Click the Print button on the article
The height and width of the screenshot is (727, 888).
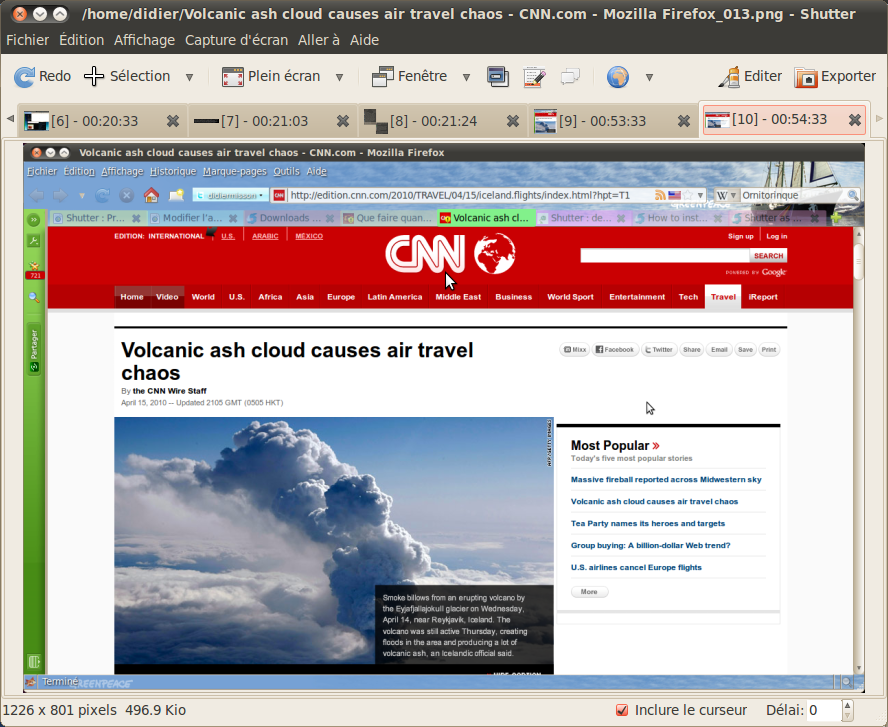769,349
